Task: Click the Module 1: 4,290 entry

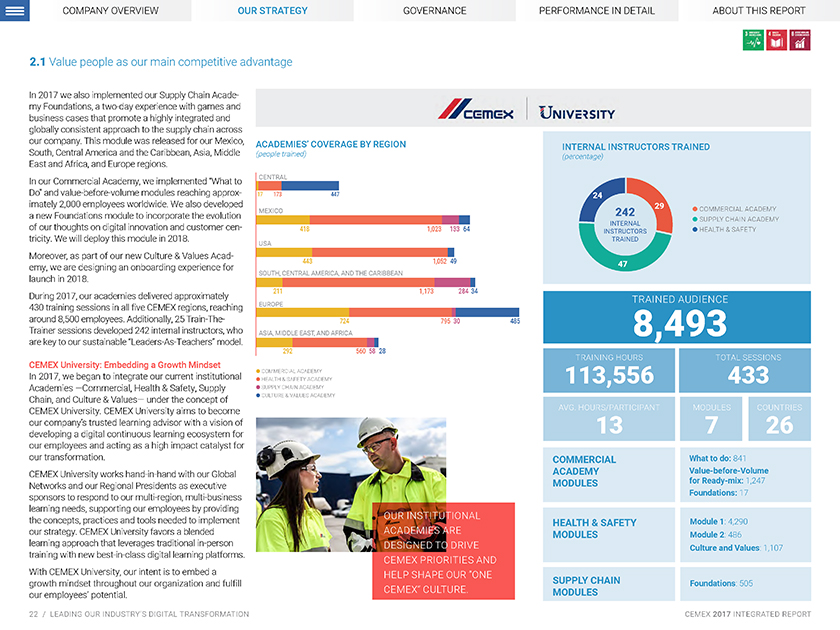Action: pos(718,522)
